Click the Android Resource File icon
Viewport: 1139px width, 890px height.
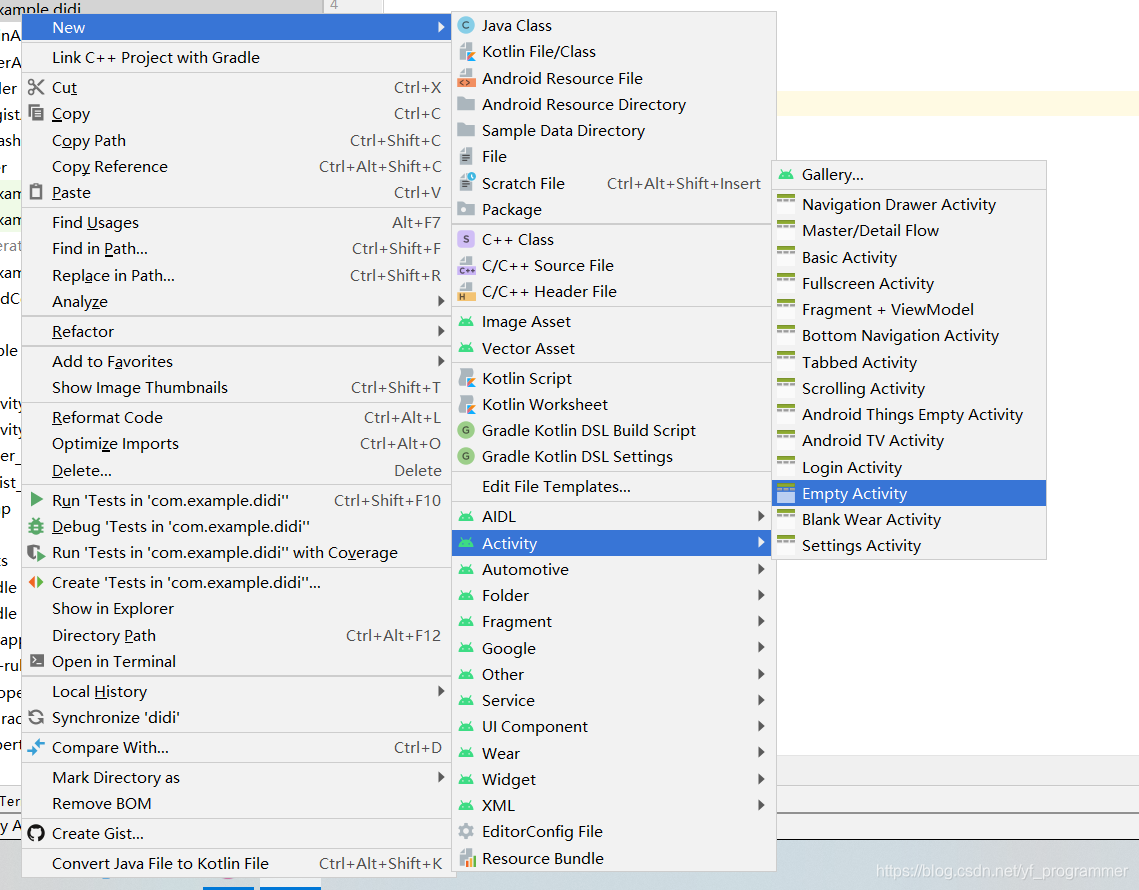pos(466,78)
